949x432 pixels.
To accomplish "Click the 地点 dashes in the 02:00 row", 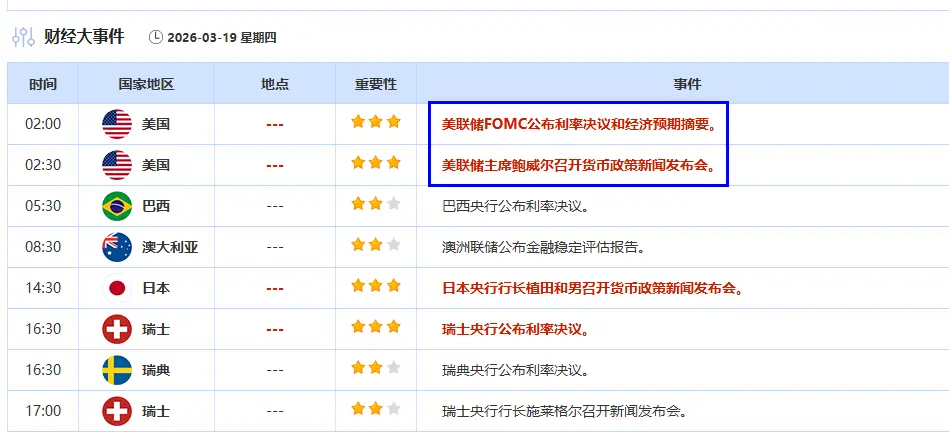I will 275,125.
